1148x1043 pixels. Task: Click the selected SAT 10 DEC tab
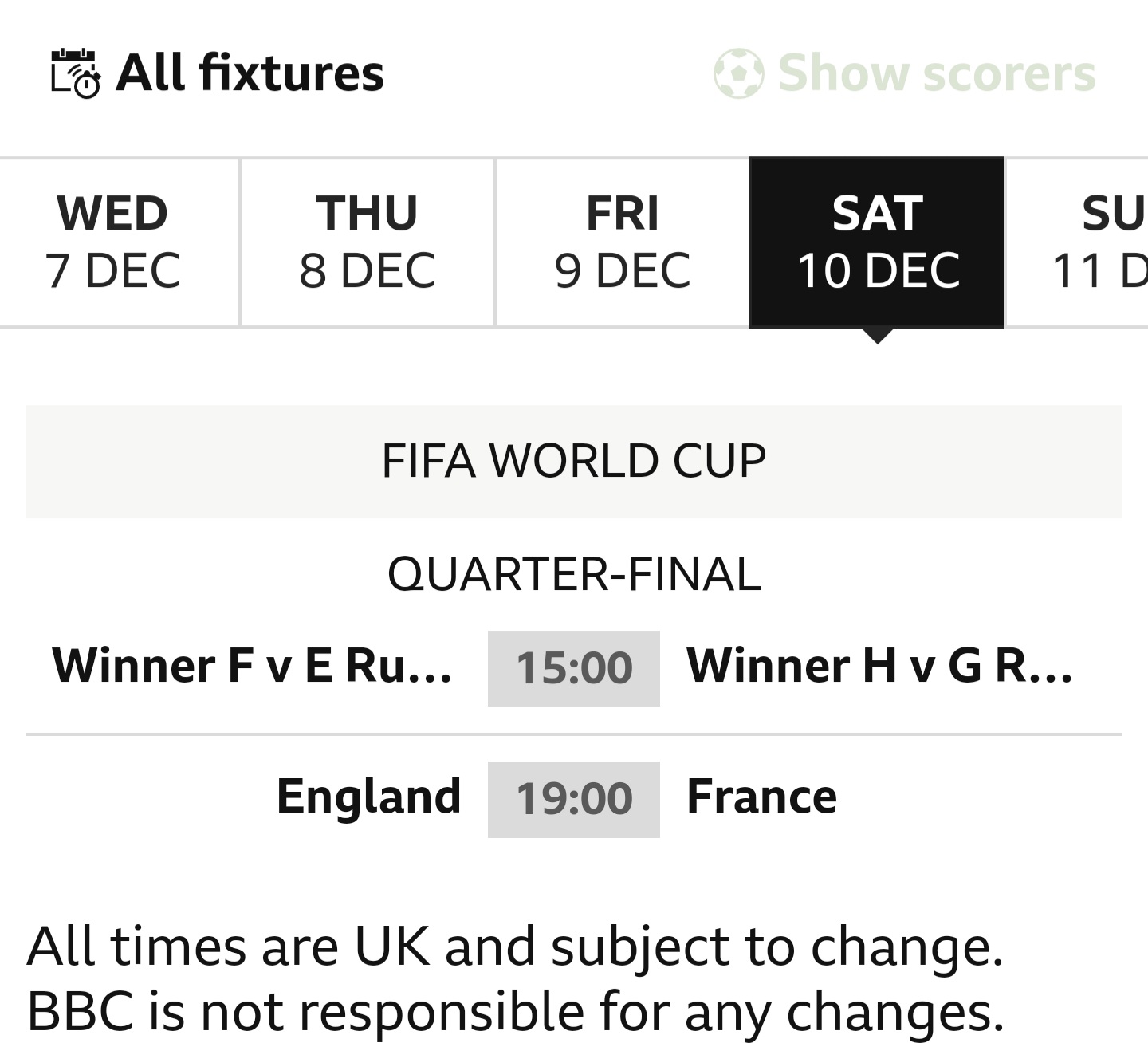click(877, 242)
